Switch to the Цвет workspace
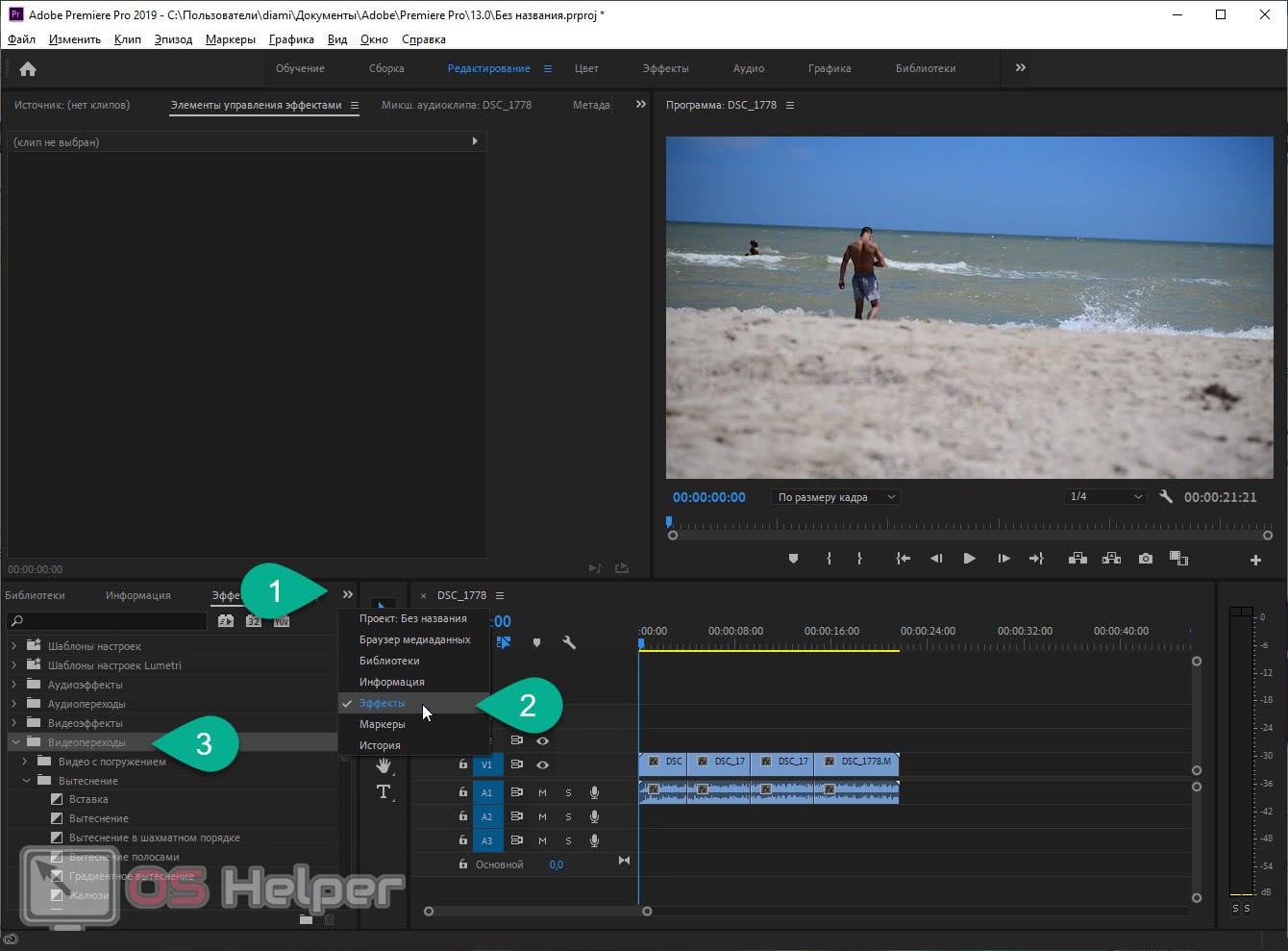The image size is (1288, 951). click(586, 68)
